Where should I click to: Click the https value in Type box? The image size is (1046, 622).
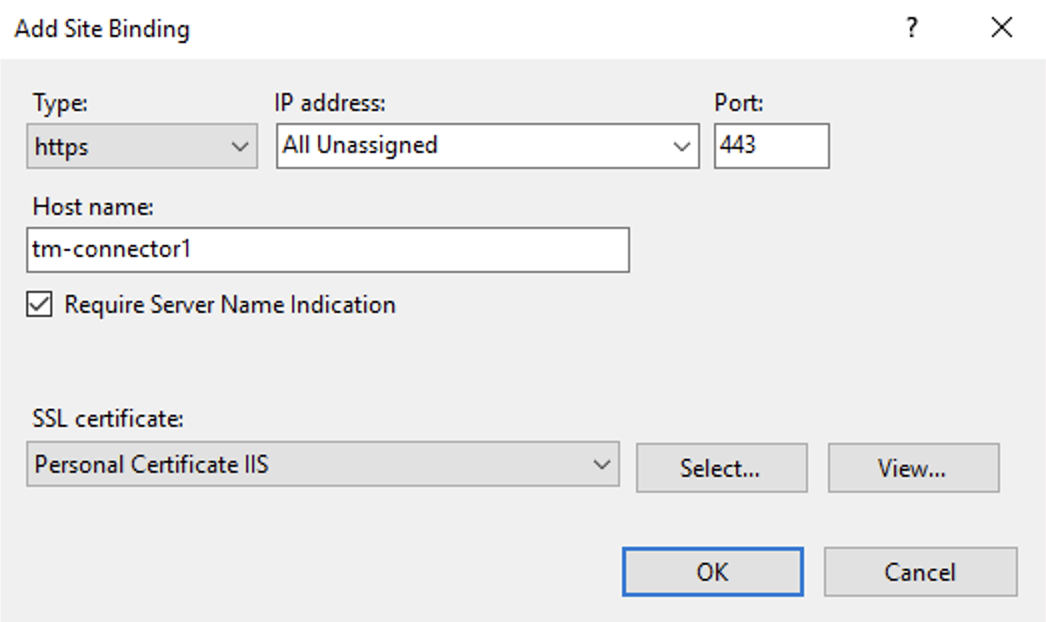click(60, 145)
